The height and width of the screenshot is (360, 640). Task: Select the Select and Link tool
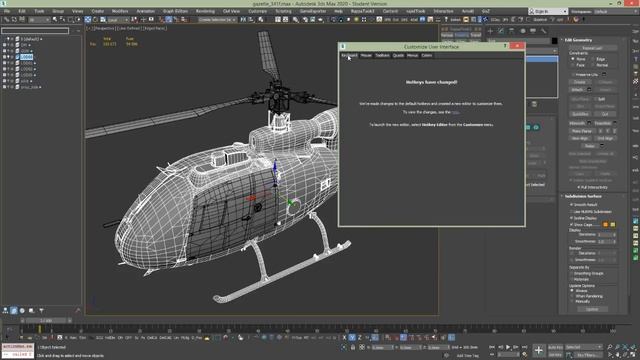7,20
